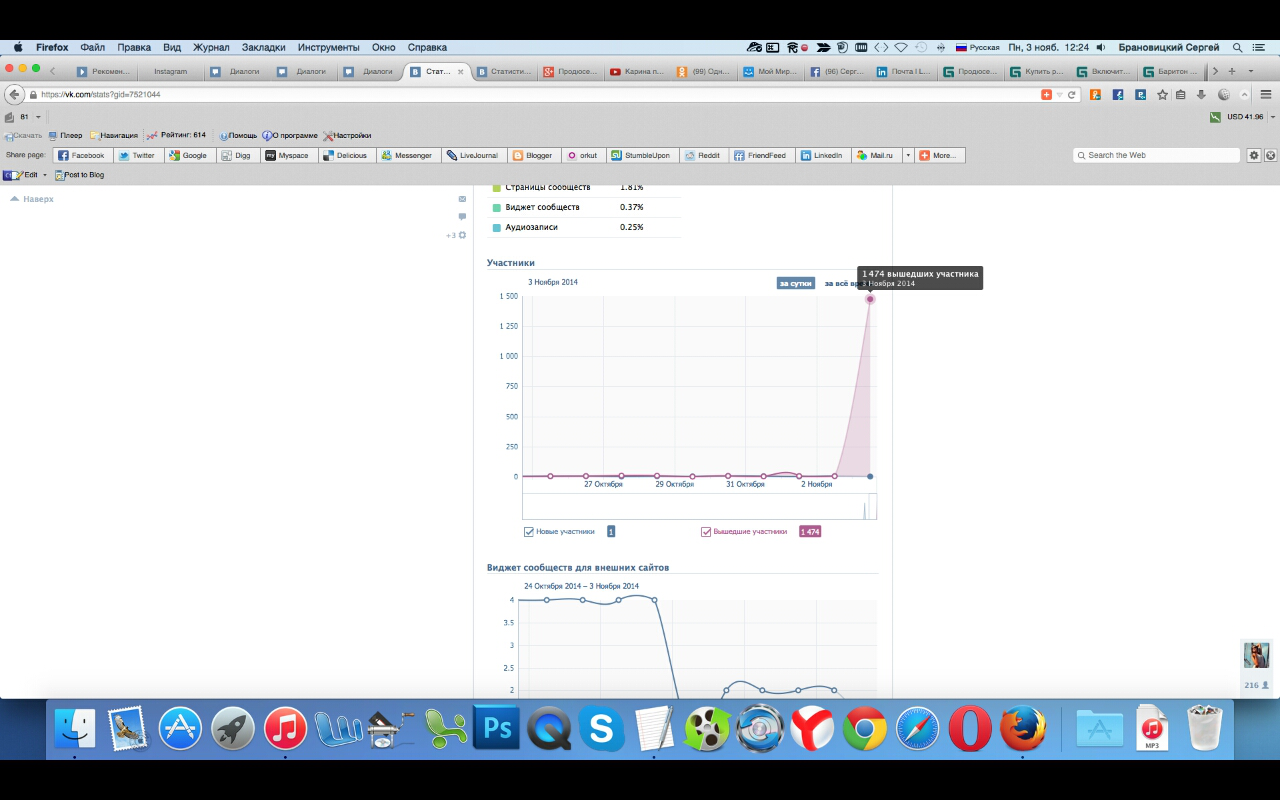Viewport: 1280px width, 800px height.
Task: Uncheck the Новые участники checkbox
Action: (x=529, y=532)
